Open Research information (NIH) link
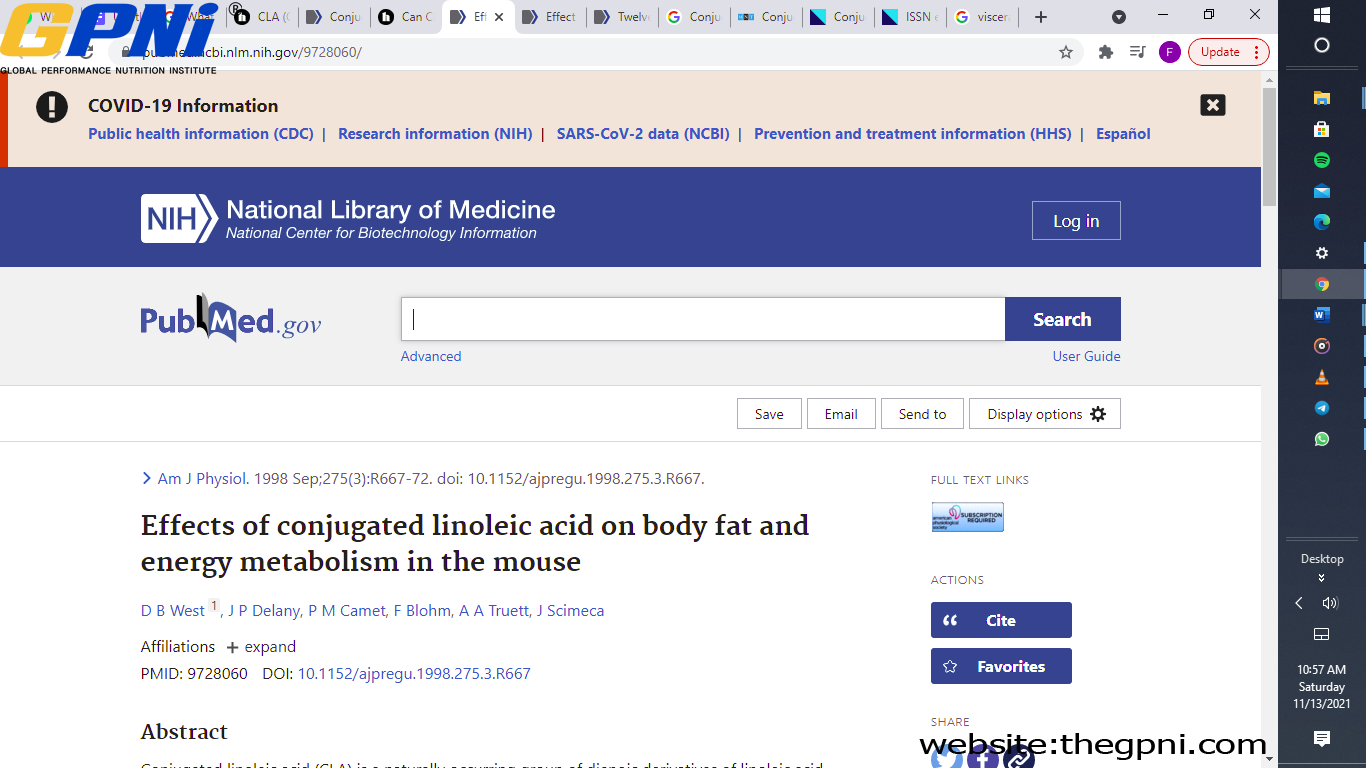 click(x=435, y=134)
